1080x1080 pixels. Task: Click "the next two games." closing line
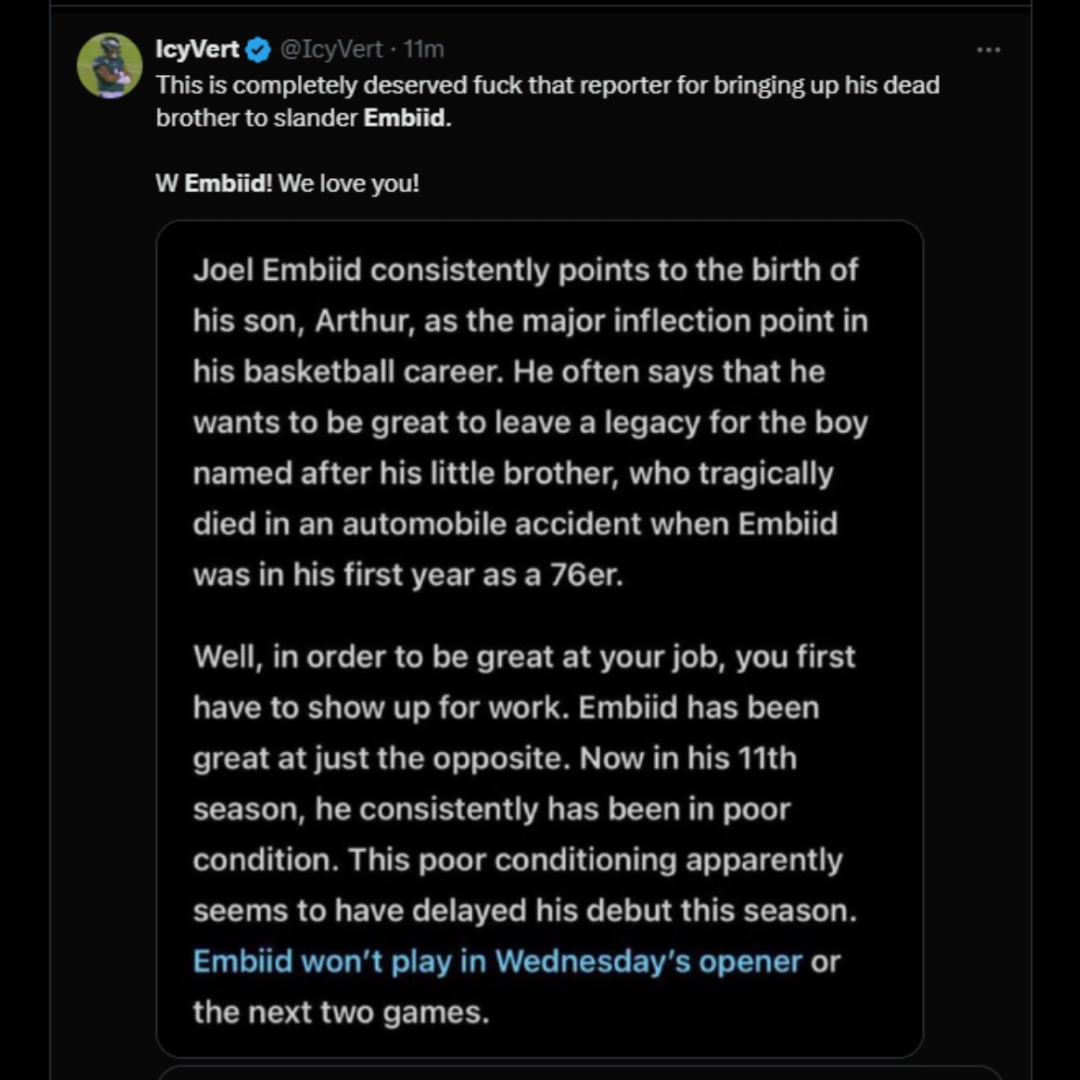click(x=341, y=1012)
